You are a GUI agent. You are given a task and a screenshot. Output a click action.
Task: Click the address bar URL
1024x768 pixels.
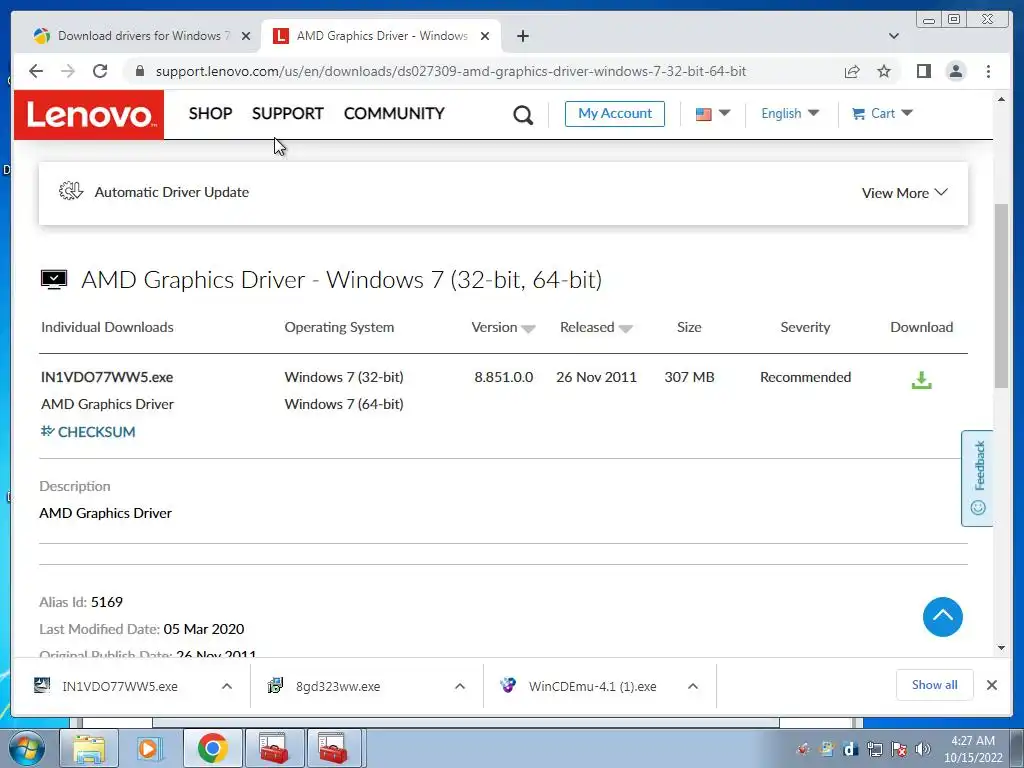coord(451,71)
